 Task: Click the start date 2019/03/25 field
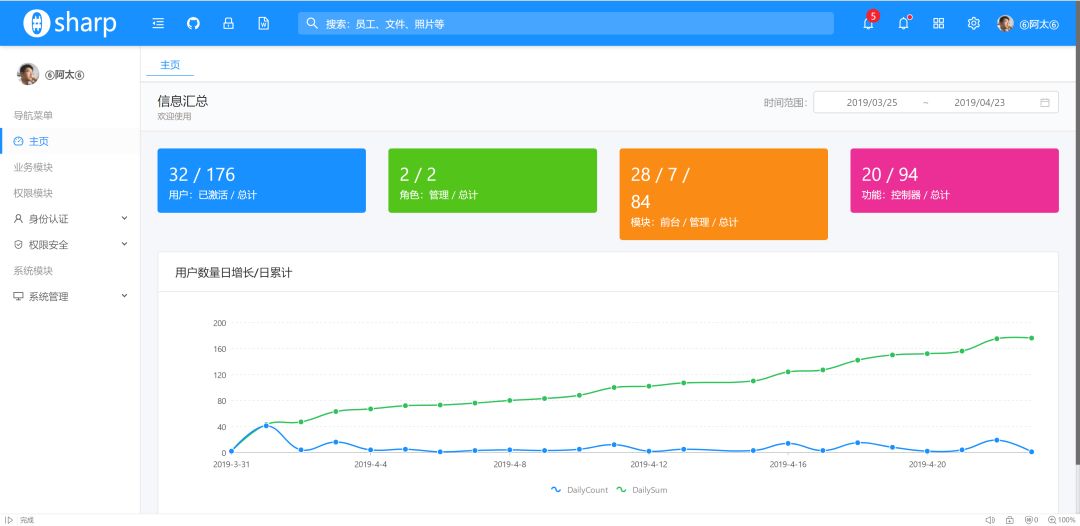[x=872, y=102]
